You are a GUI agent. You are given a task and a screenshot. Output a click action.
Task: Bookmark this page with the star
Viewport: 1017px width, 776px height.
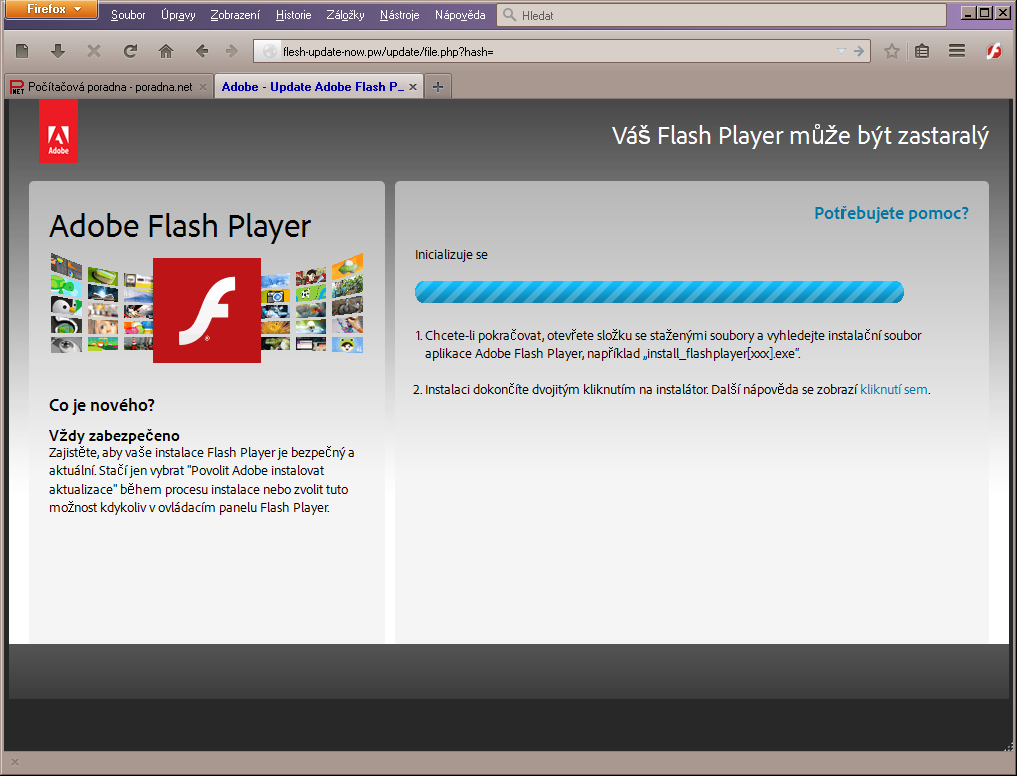coord(892,51)
